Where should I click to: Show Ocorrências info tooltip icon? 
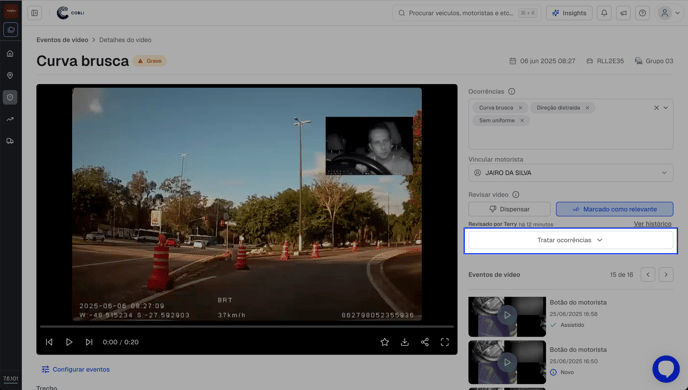(512, 92)
